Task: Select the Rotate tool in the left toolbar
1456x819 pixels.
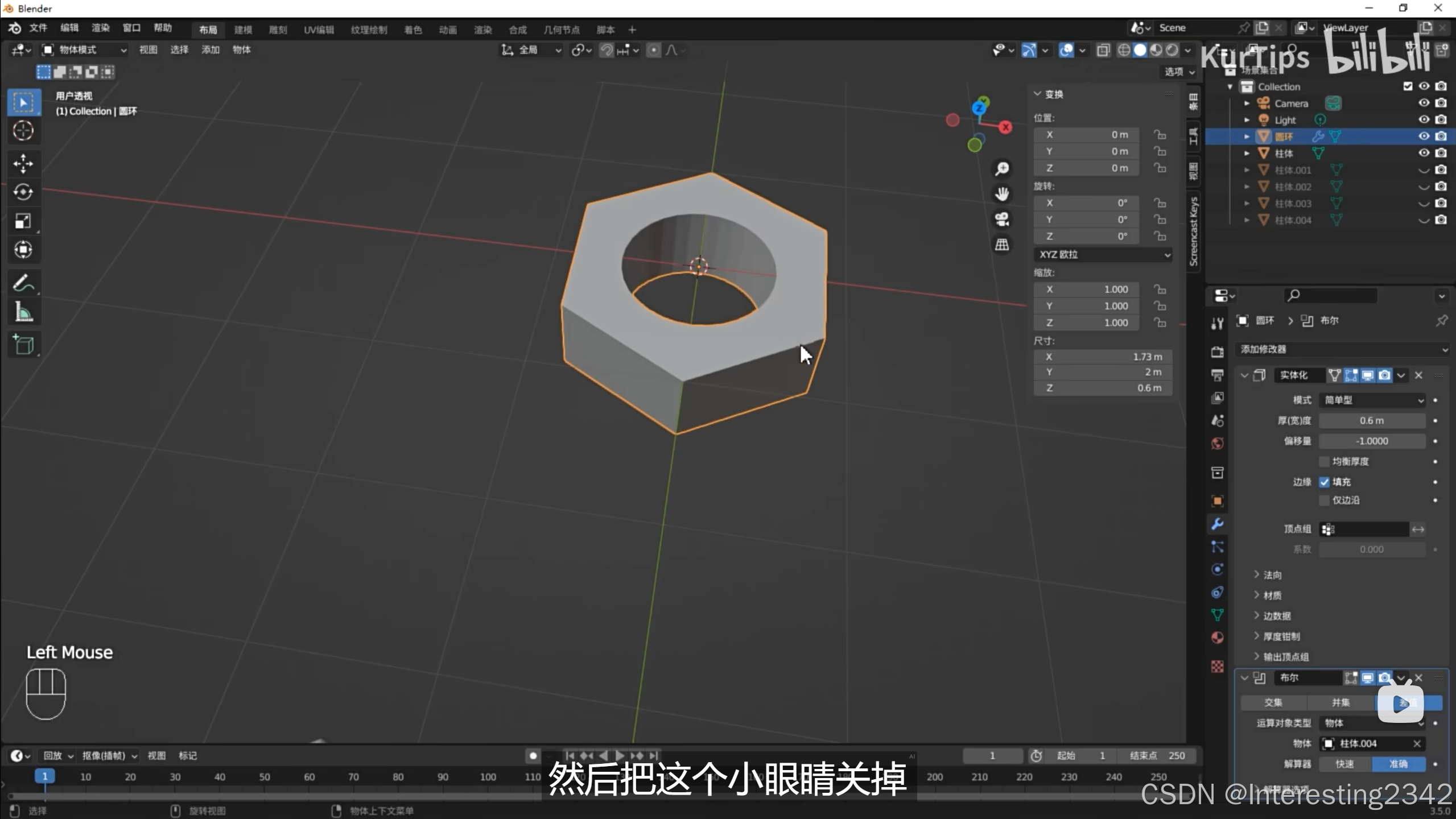Action: point(23,192)
